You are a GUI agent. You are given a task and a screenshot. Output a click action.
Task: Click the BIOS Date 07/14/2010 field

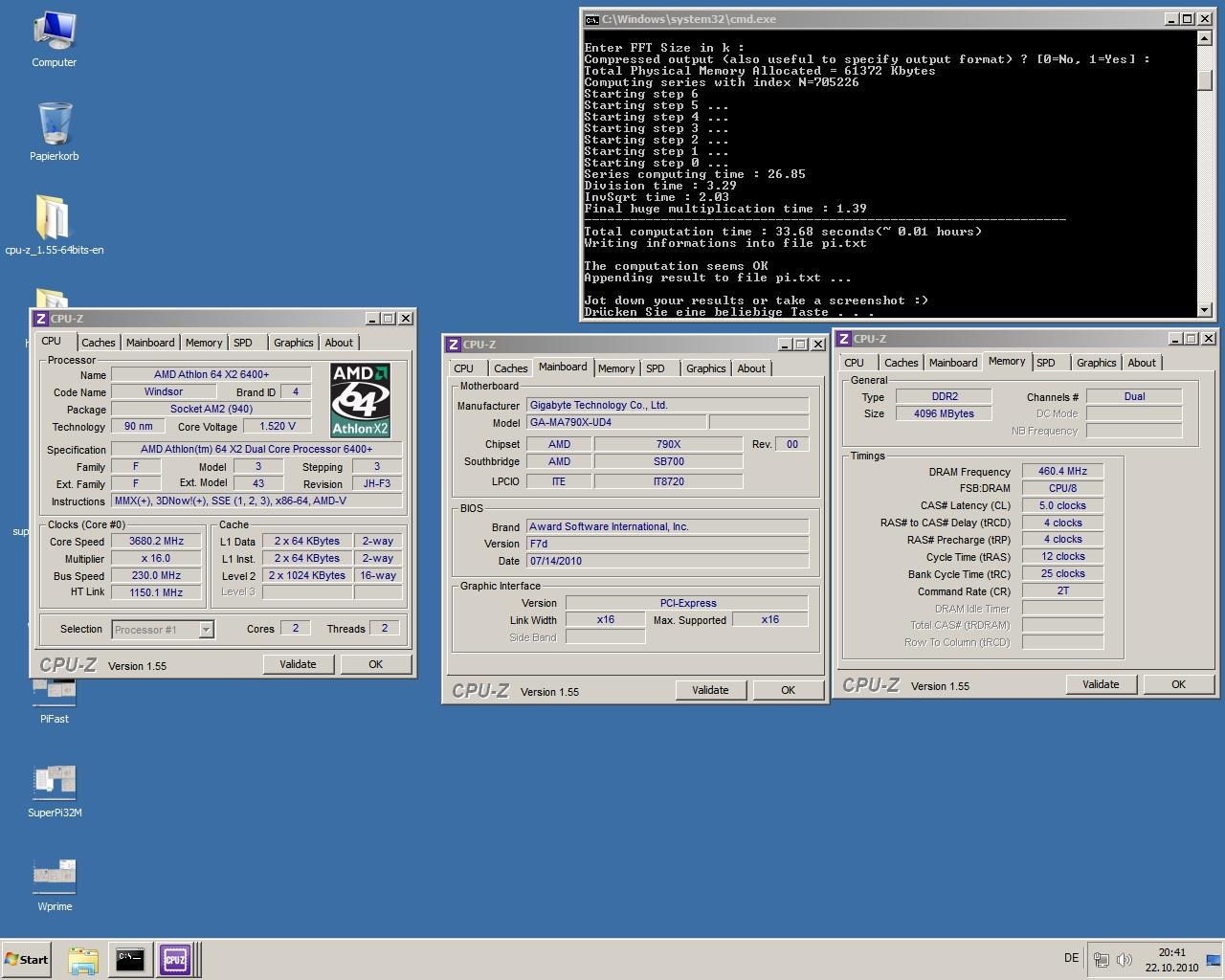[x=667, y=562]
